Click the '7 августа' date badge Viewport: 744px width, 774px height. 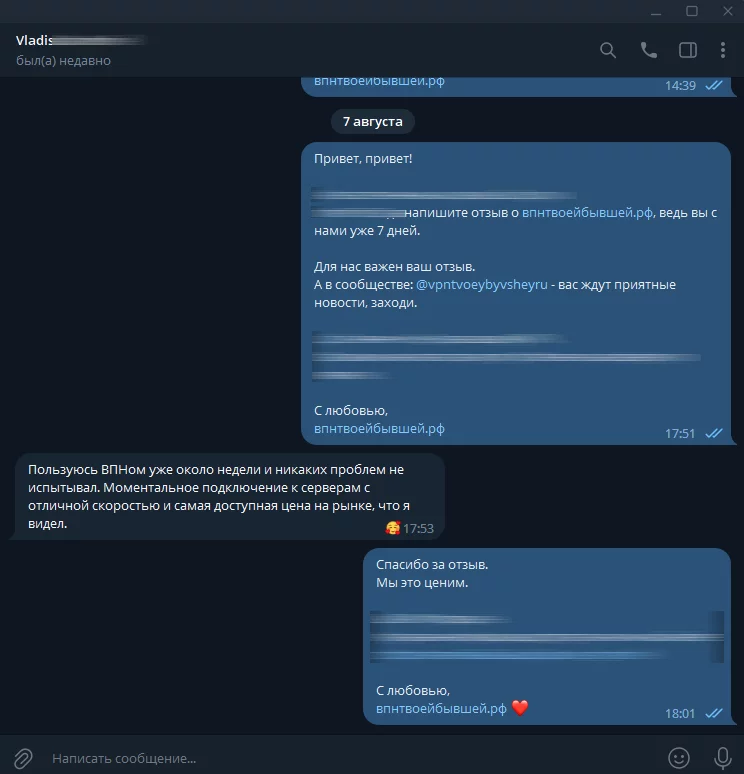[373, 121]
